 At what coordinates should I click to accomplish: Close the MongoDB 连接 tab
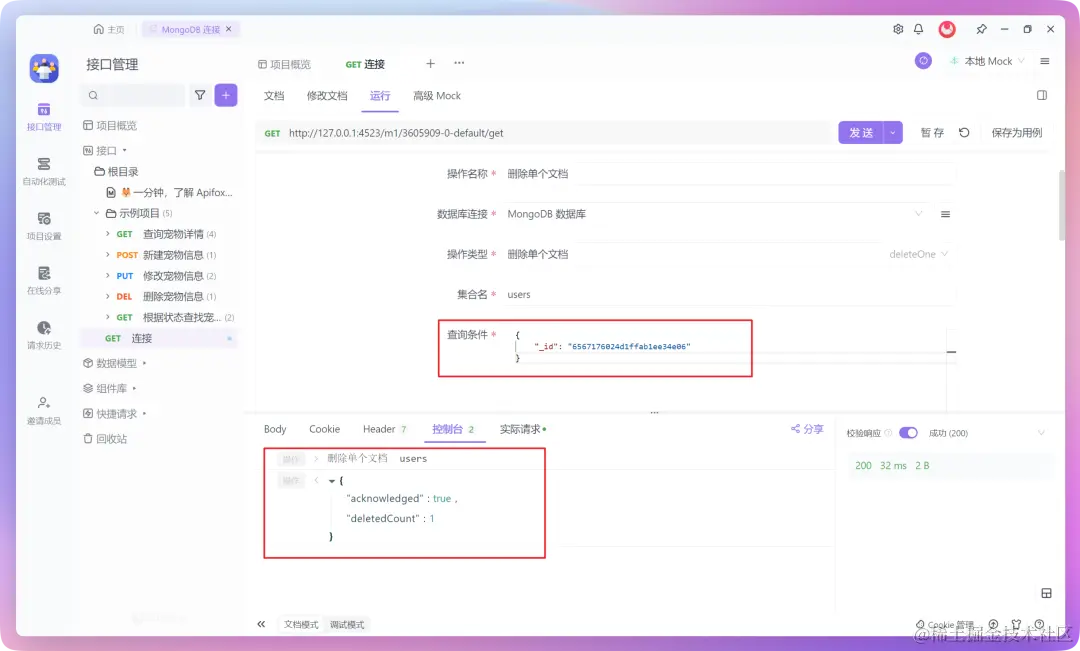pyautogui.click(x=229, y=29)
